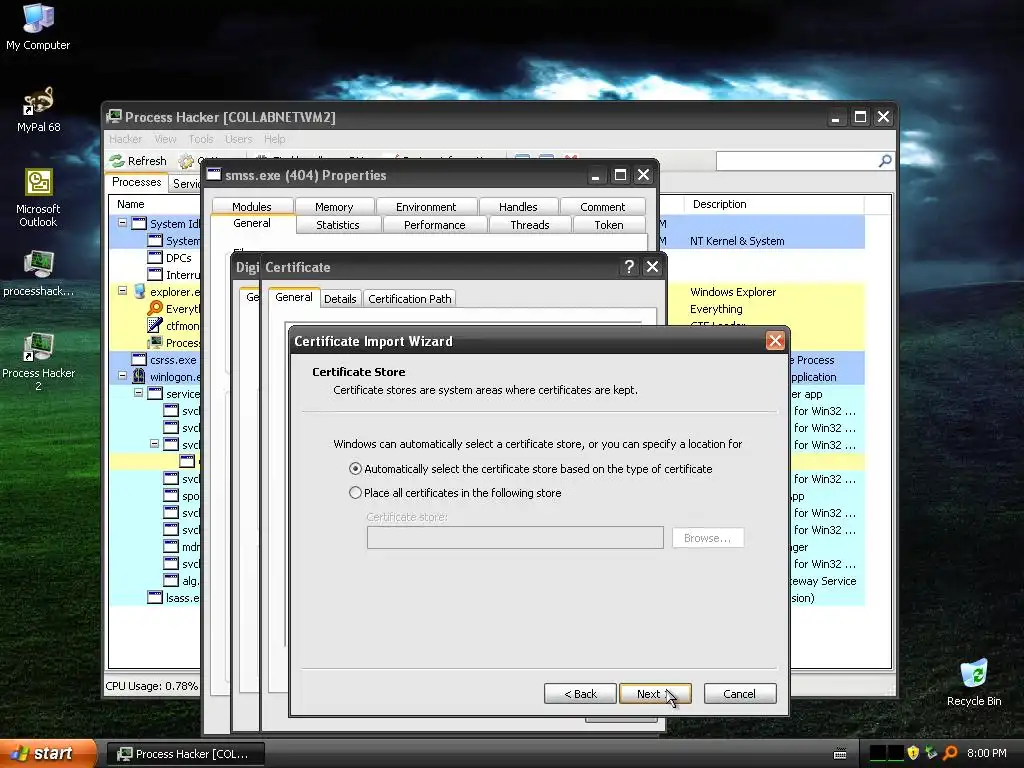Open the Comment tab in Properties
1024x768 pixels.
602,206
